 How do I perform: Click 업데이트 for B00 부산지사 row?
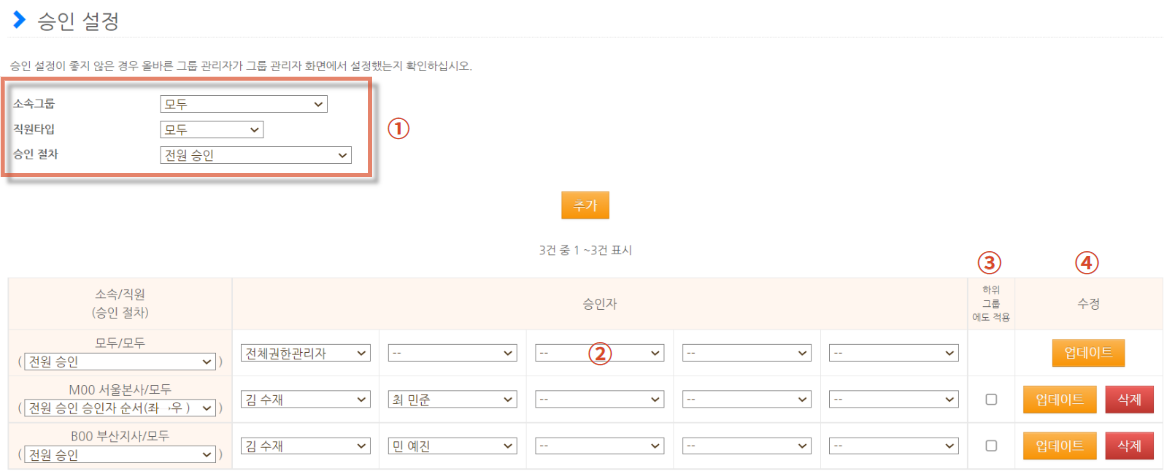[1059, 445]
